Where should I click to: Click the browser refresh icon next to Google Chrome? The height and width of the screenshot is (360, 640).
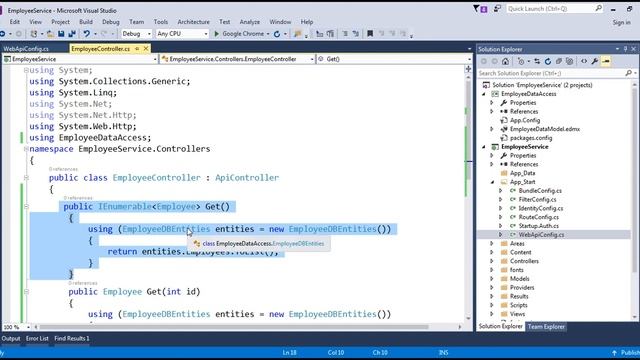(x=277, y=34)
